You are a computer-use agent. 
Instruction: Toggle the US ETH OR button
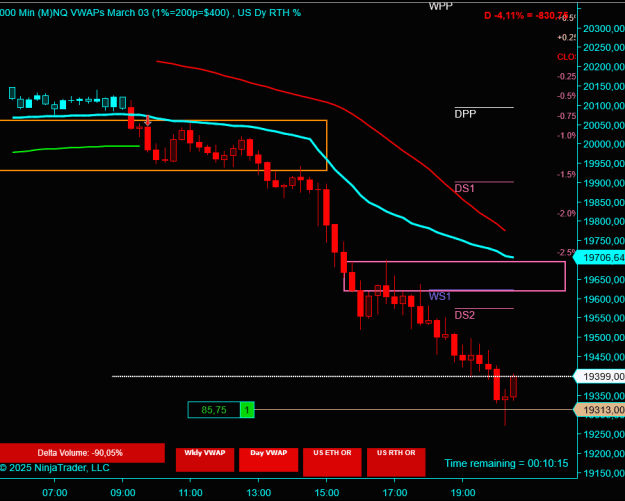click(332, 462)
